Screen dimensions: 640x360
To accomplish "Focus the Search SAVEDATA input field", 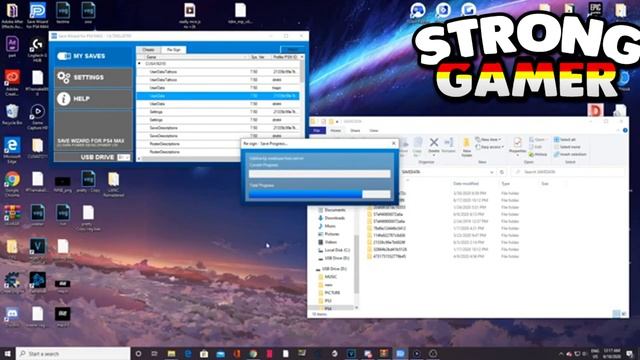I will pos(569,172).
